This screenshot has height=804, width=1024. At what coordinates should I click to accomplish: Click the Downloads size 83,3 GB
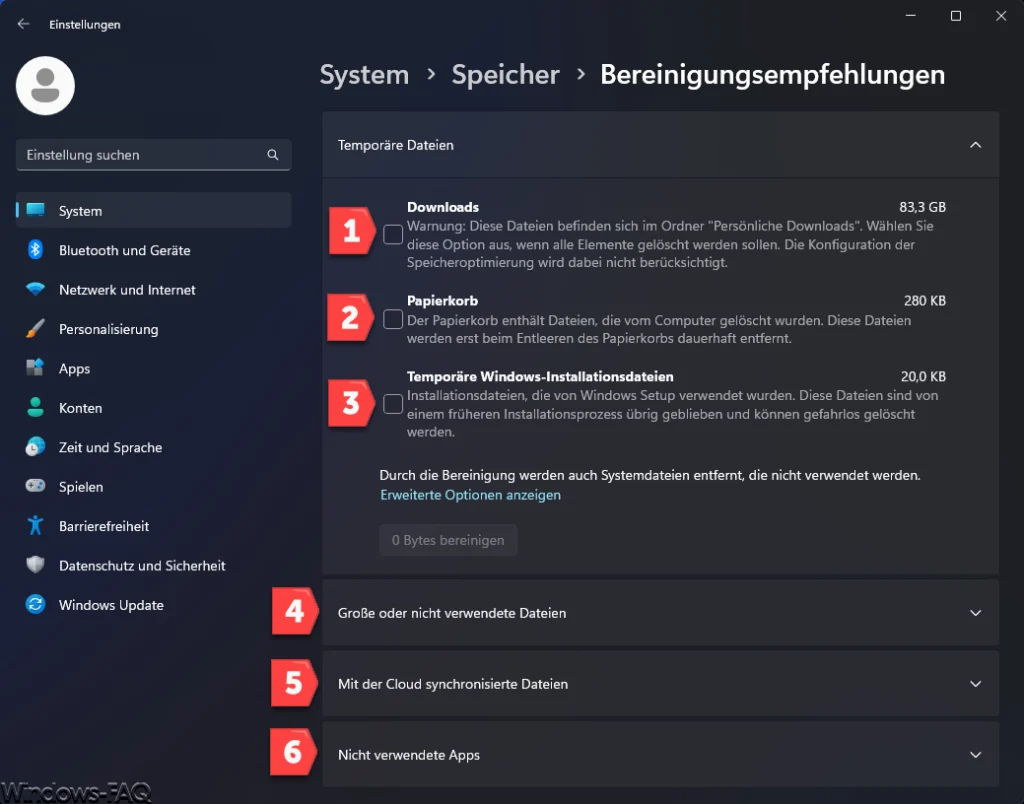point(922,207)
